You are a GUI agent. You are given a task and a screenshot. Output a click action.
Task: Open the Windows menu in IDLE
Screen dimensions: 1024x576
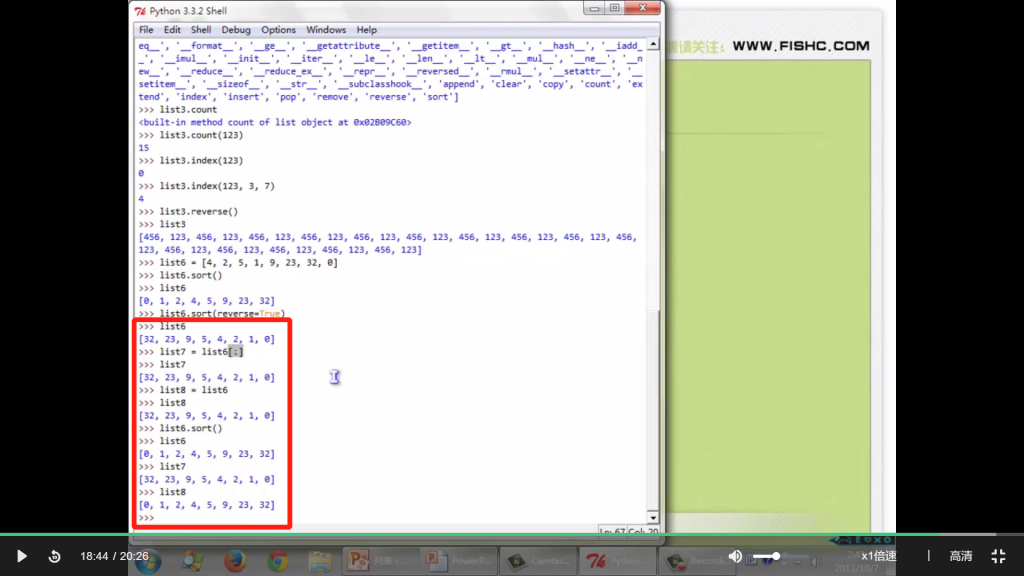[x=326, y=30]
